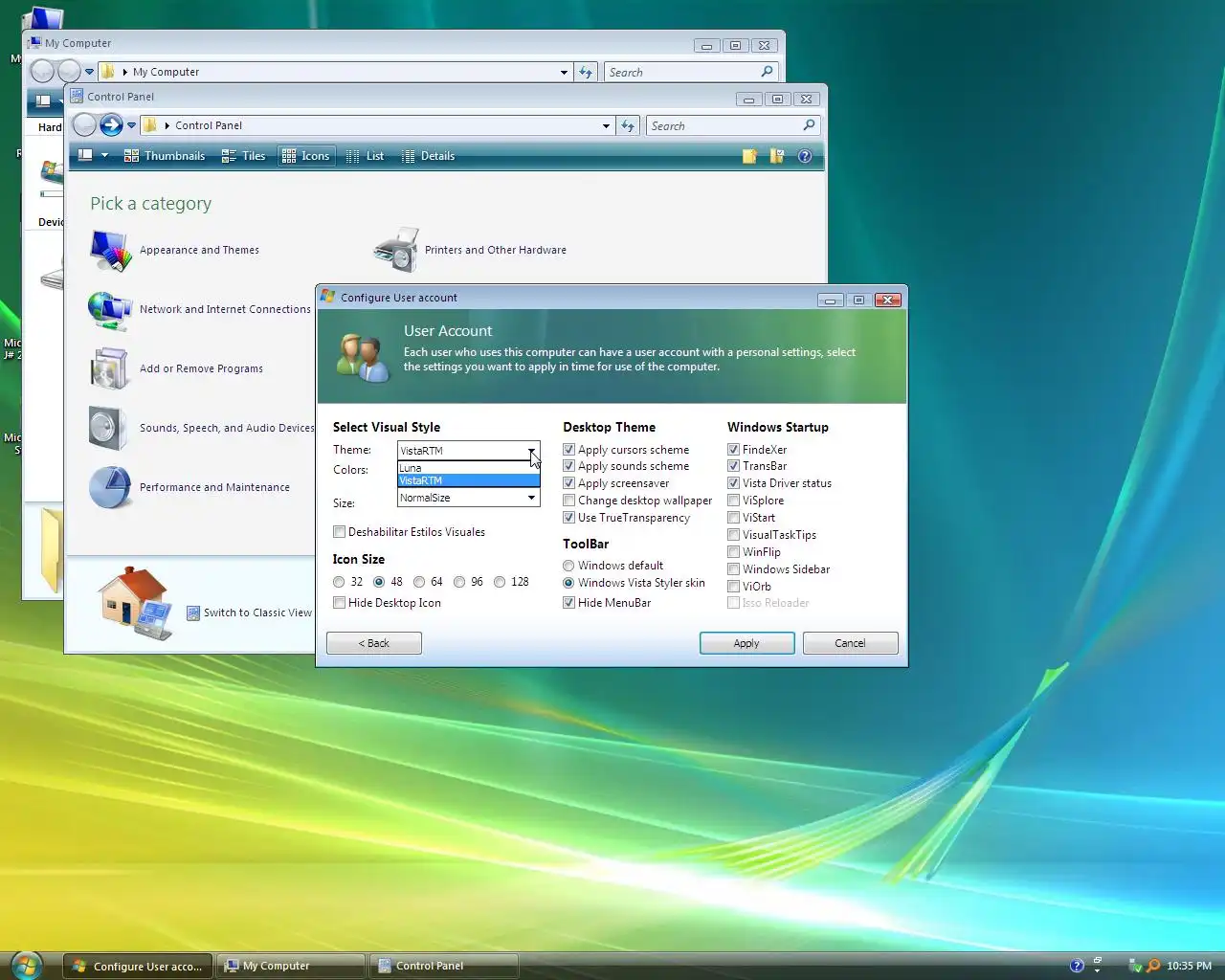Click the help icon in system tray
Image resolution: width=1225 pixels, height=980 pixels.
(x=1077, y=966)
